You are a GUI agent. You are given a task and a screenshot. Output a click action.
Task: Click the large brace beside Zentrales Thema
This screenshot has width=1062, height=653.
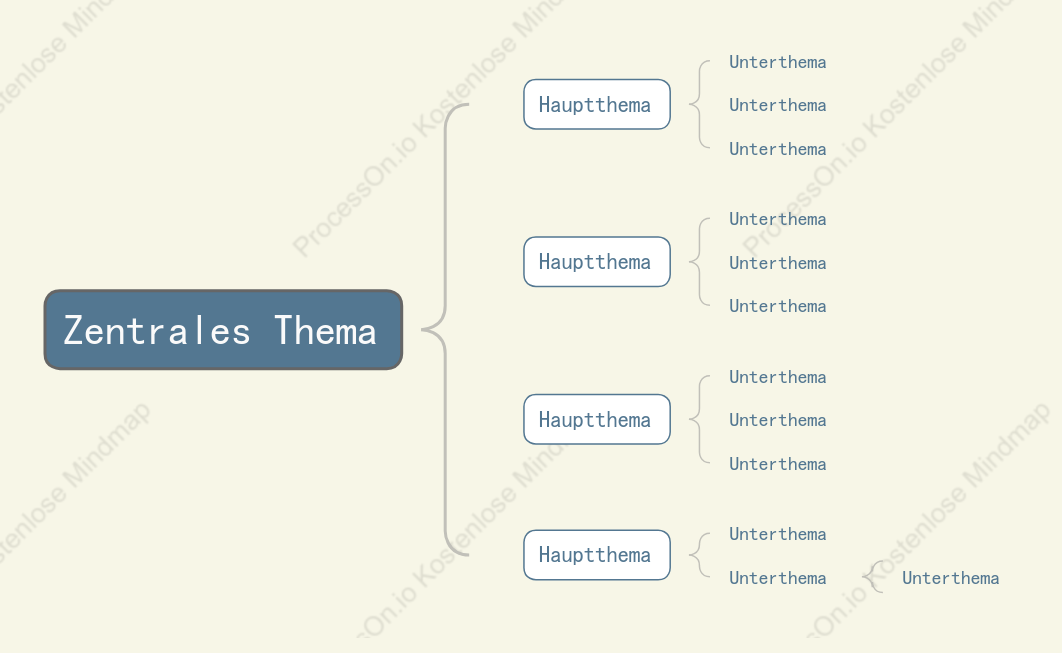point(445,330)
